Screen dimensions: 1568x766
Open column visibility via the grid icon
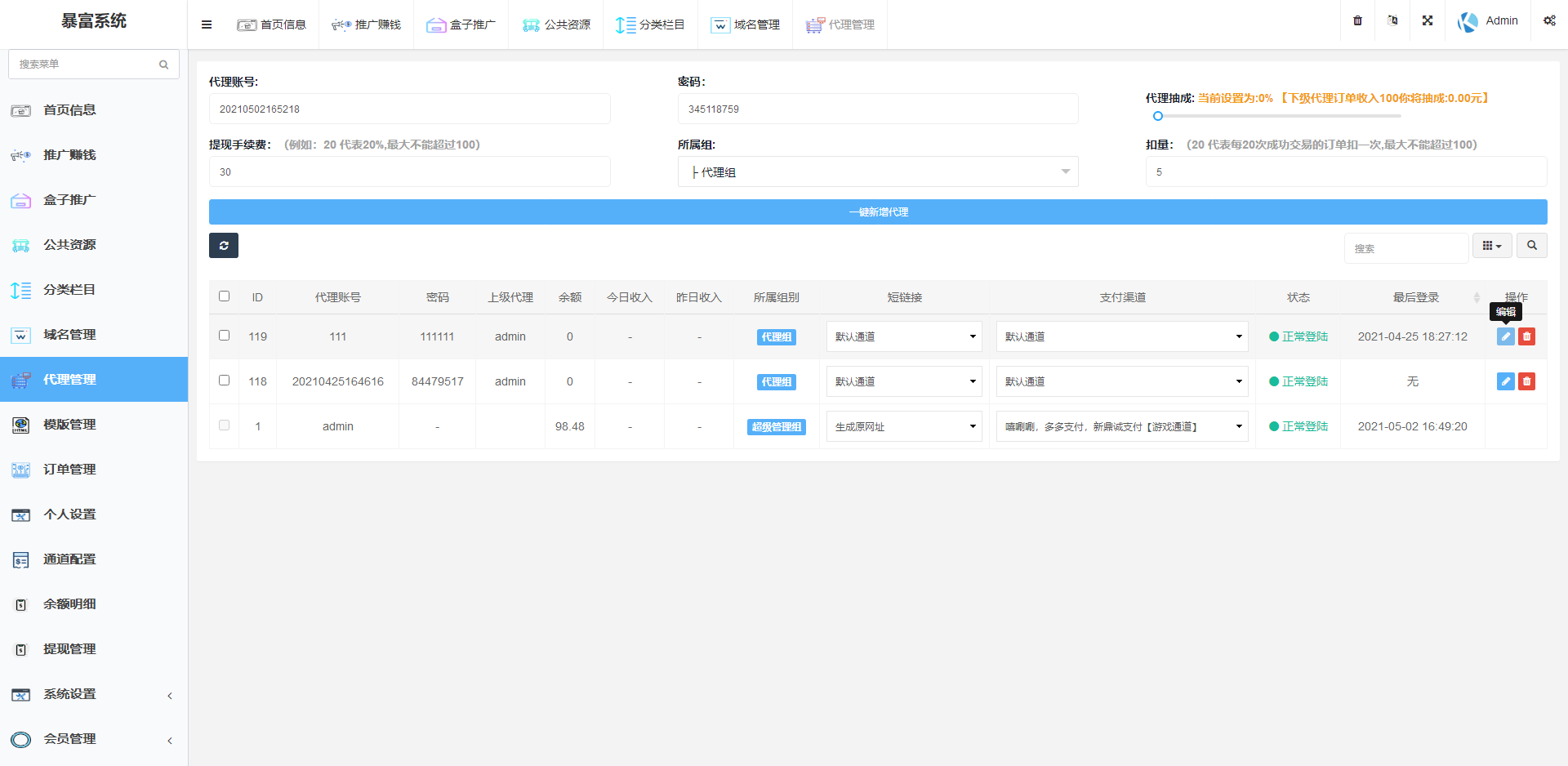1491,245
